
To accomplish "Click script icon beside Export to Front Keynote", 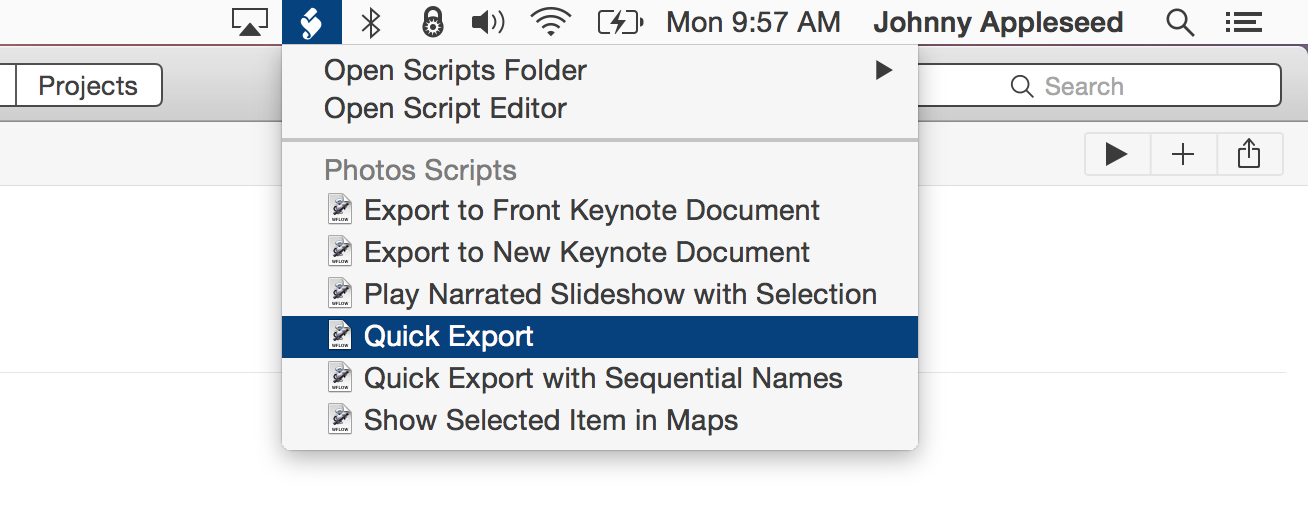I will tap(340, 211).
